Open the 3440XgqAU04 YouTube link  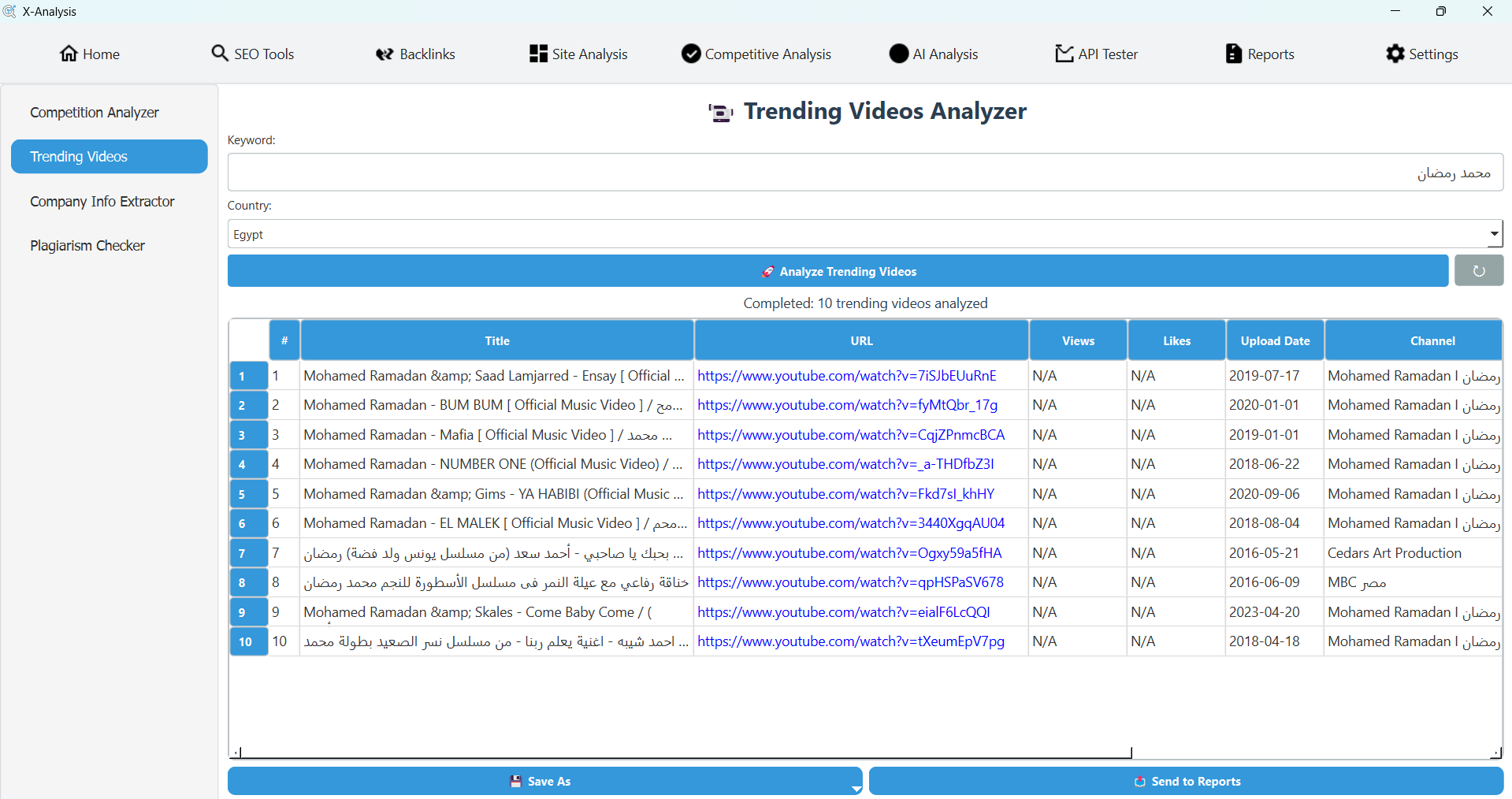pos(851,523)
